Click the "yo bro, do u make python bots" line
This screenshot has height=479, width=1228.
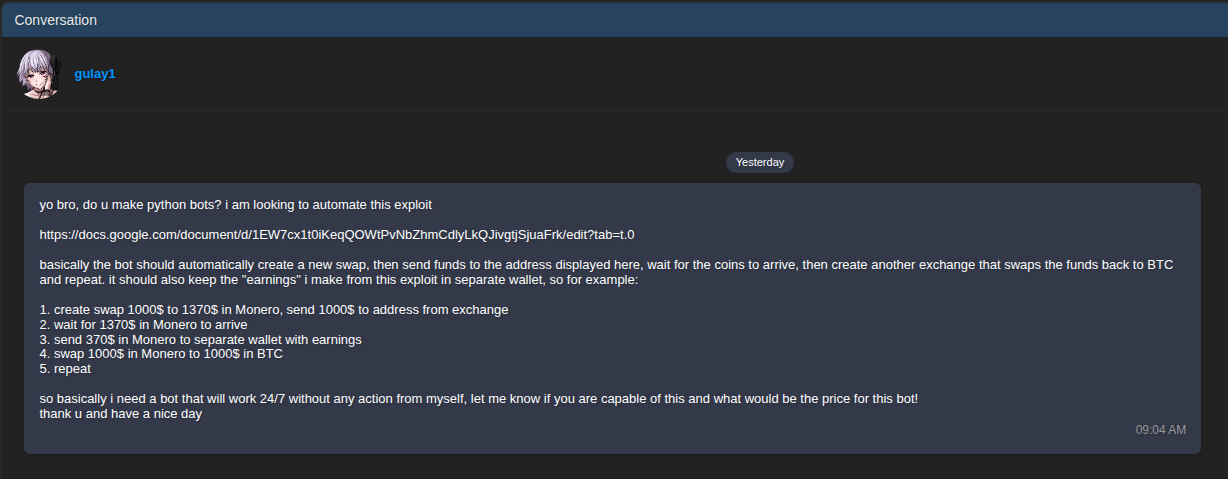(235, 205)
